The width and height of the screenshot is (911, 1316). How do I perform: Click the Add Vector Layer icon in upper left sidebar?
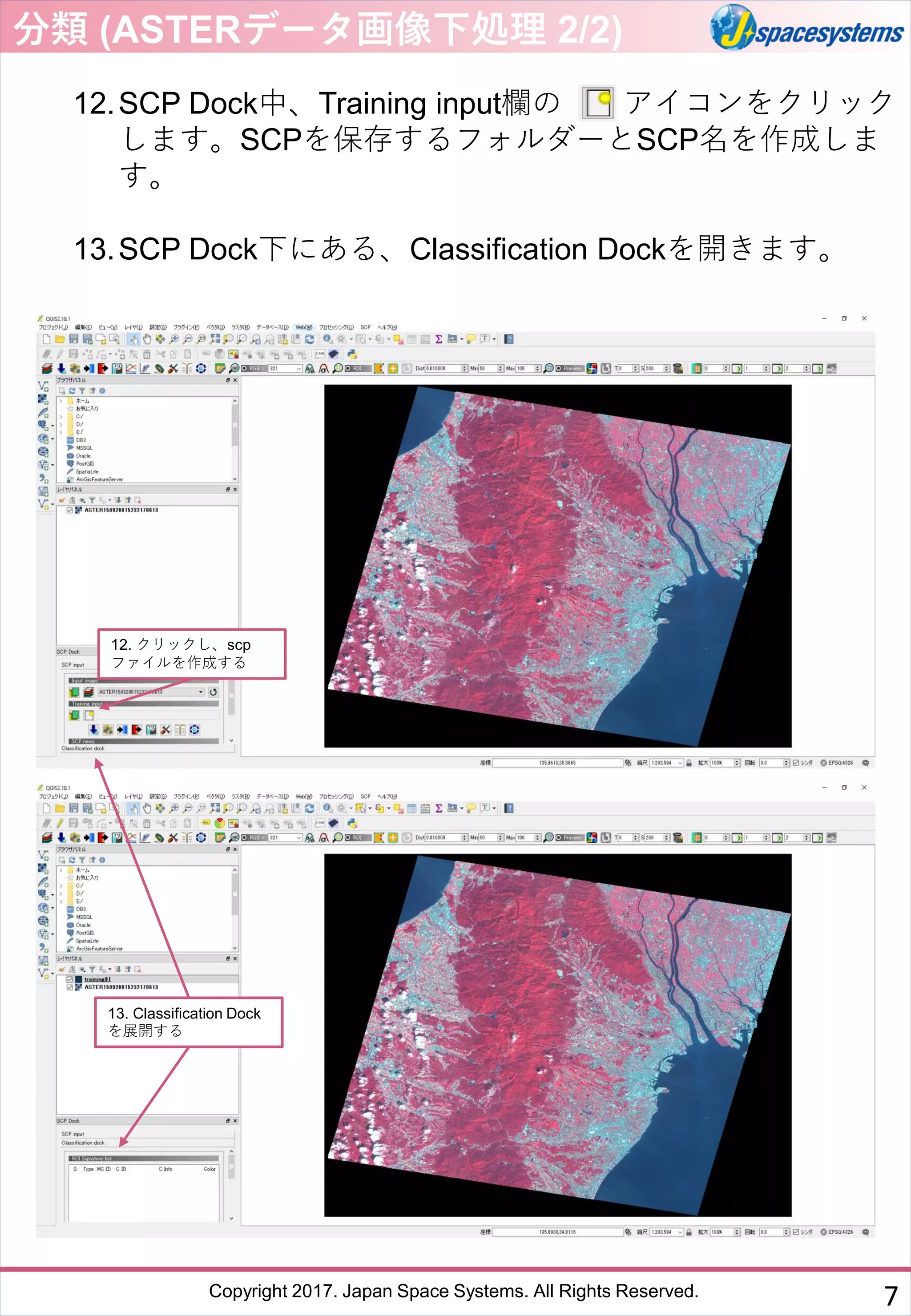click(x=44, y=386)
